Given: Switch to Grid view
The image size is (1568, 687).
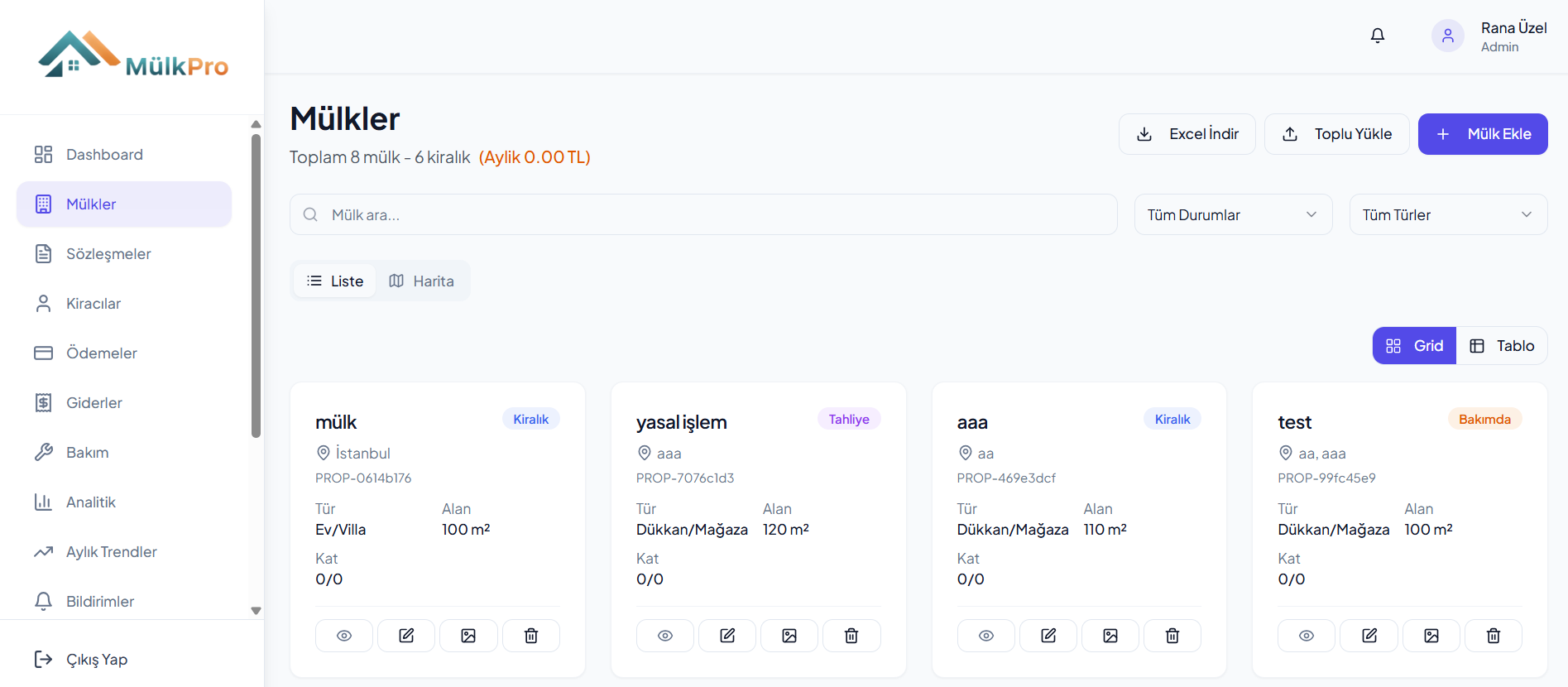Looking at the screenshot, I should [1414, 346].
